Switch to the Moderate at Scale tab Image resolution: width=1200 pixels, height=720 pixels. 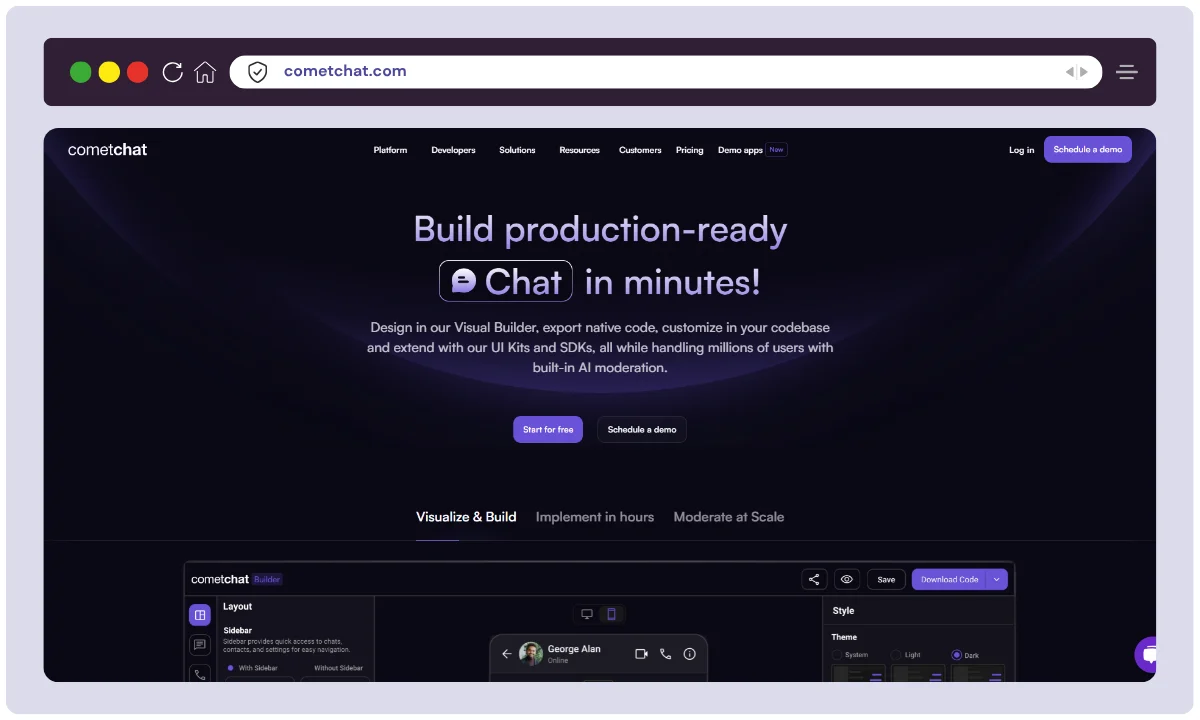click(x=729, y=517)
